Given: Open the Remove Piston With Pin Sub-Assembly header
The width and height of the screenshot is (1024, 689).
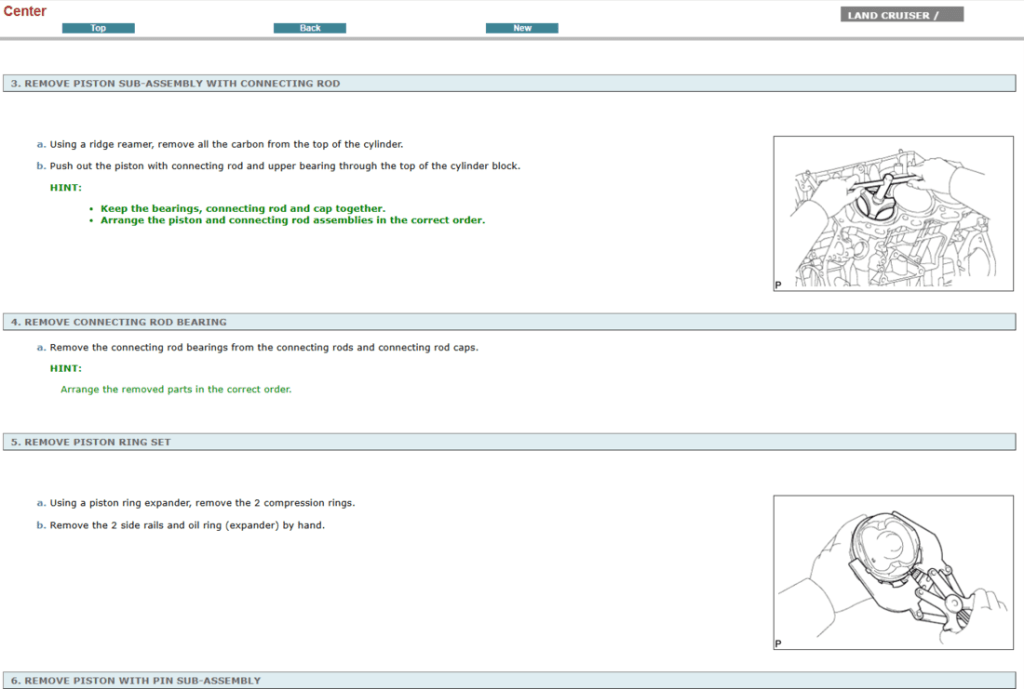Looking at the screenshot, I should [136, 680].
